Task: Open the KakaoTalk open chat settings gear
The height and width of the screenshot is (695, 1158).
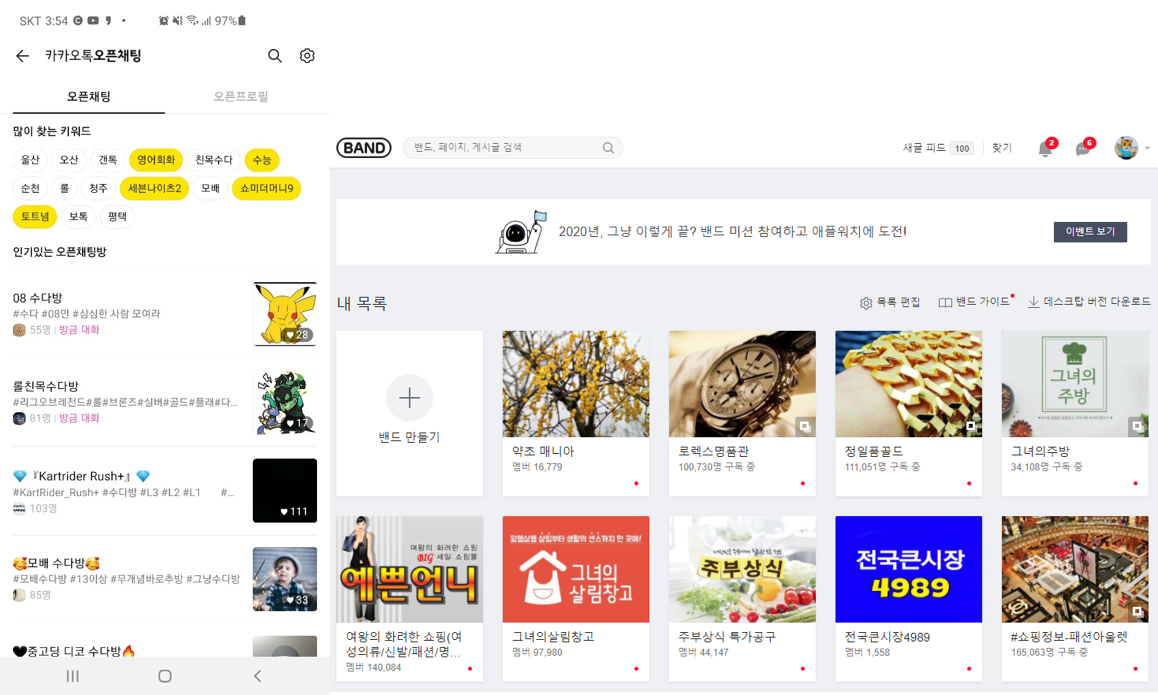Action: (x=307, y=56)
